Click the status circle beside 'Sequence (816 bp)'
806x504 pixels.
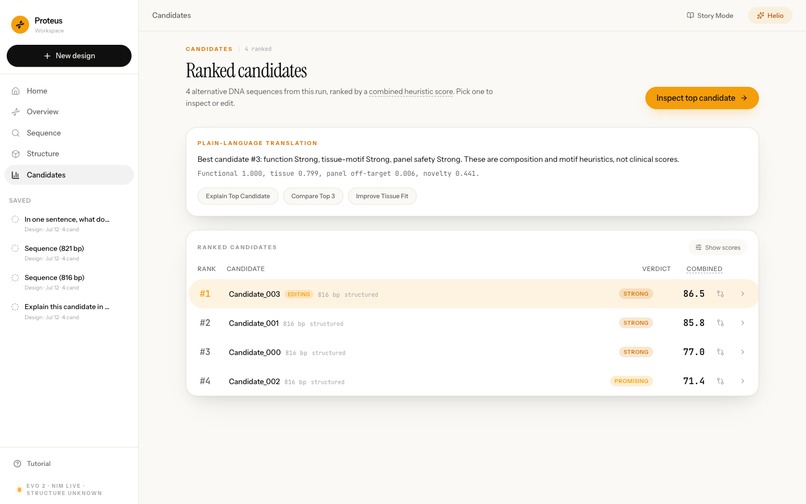click(x=15, y=278)
